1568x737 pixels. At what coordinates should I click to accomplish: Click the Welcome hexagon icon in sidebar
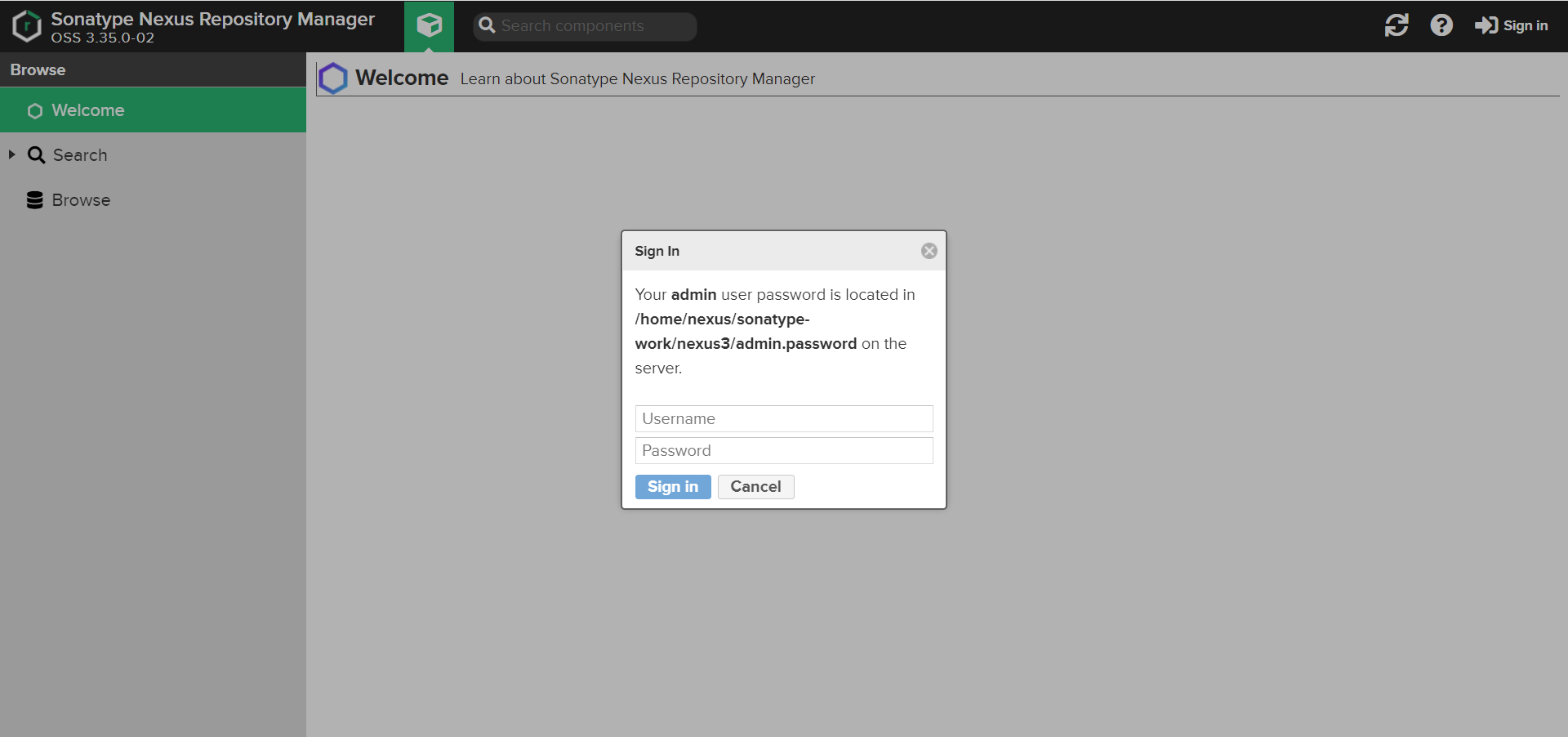click(35, 110)
